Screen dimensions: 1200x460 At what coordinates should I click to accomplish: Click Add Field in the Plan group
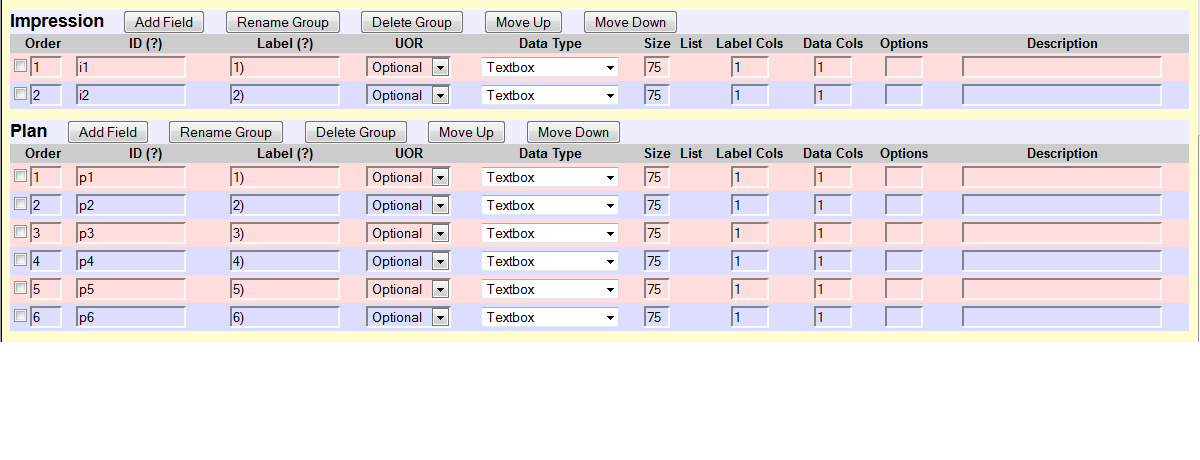pyautogui.click(x=108, y=132)
